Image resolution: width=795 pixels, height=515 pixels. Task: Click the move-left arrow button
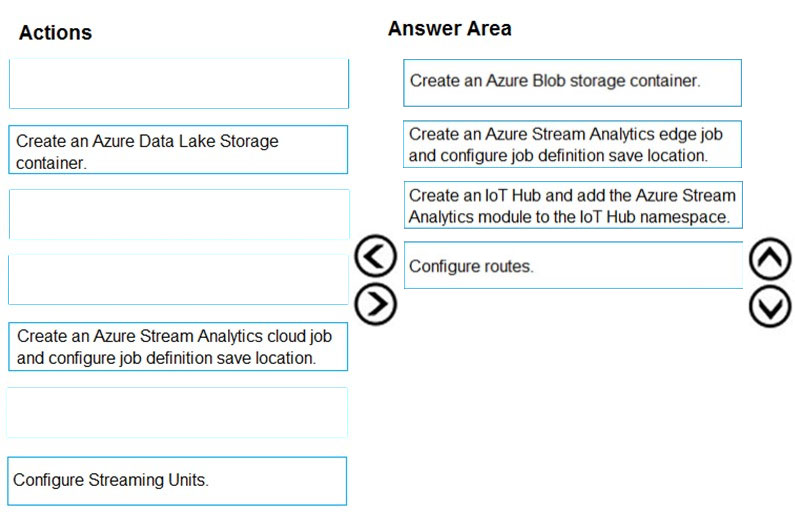[x=375, y=256]
